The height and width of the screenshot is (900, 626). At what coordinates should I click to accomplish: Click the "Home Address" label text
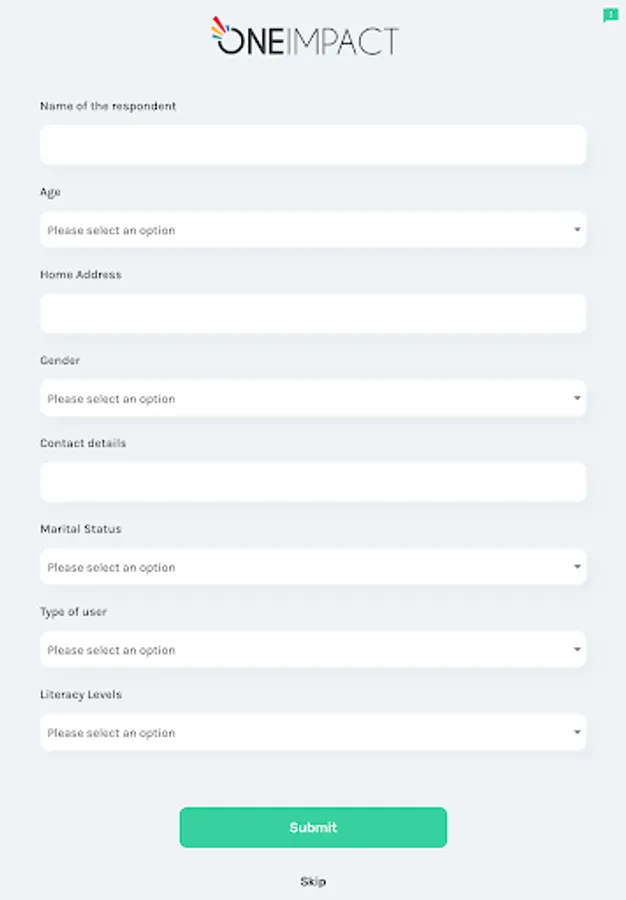pos(81,275)
